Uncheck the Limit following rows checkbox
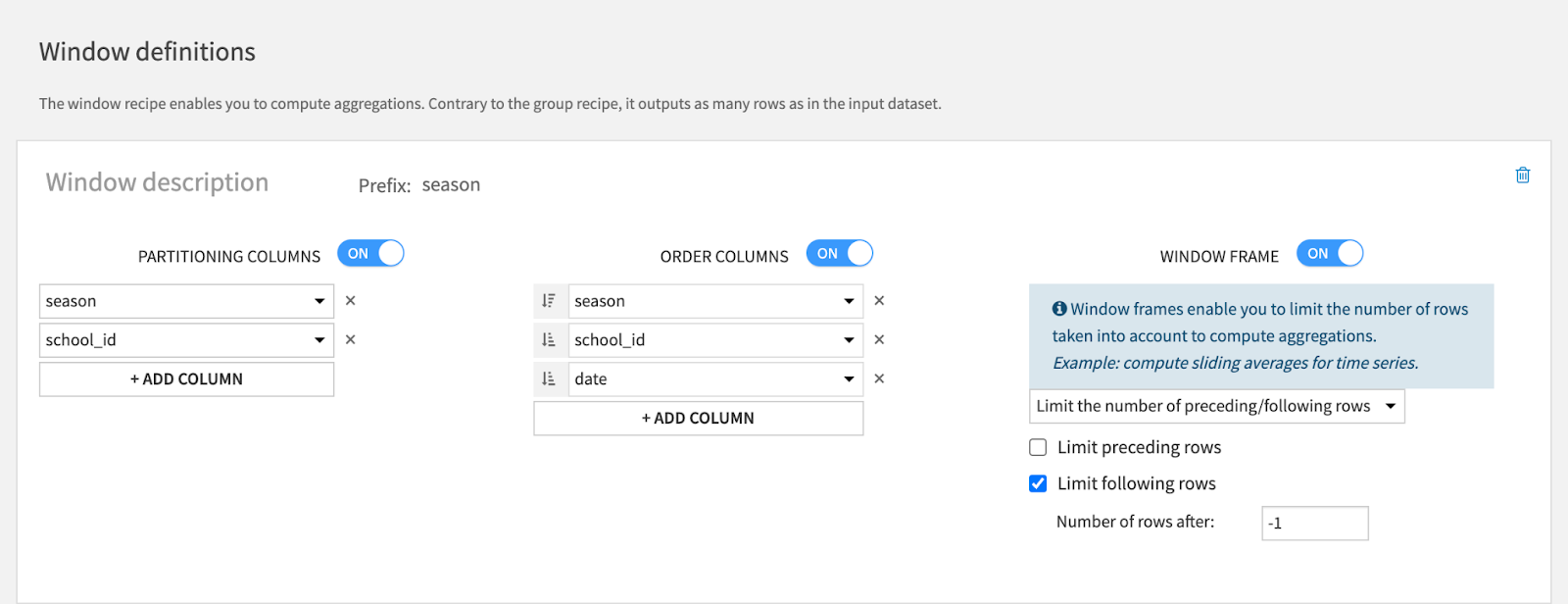 [x=1038, y=483]
